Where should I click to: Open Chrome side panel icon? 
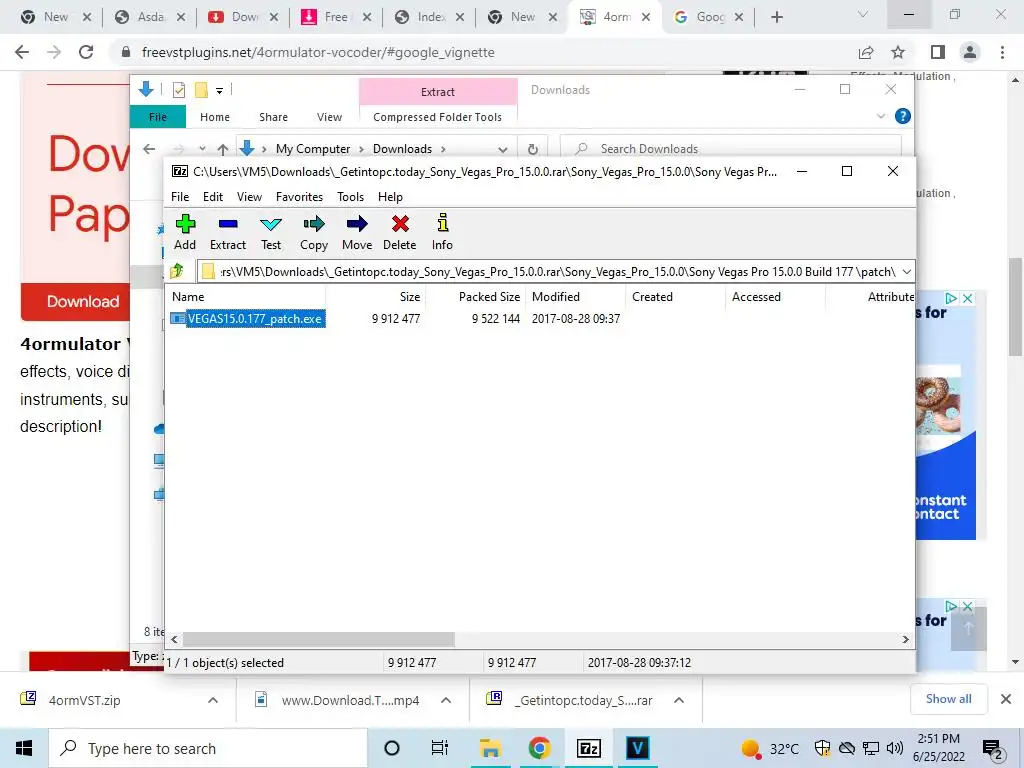point(938,52)
